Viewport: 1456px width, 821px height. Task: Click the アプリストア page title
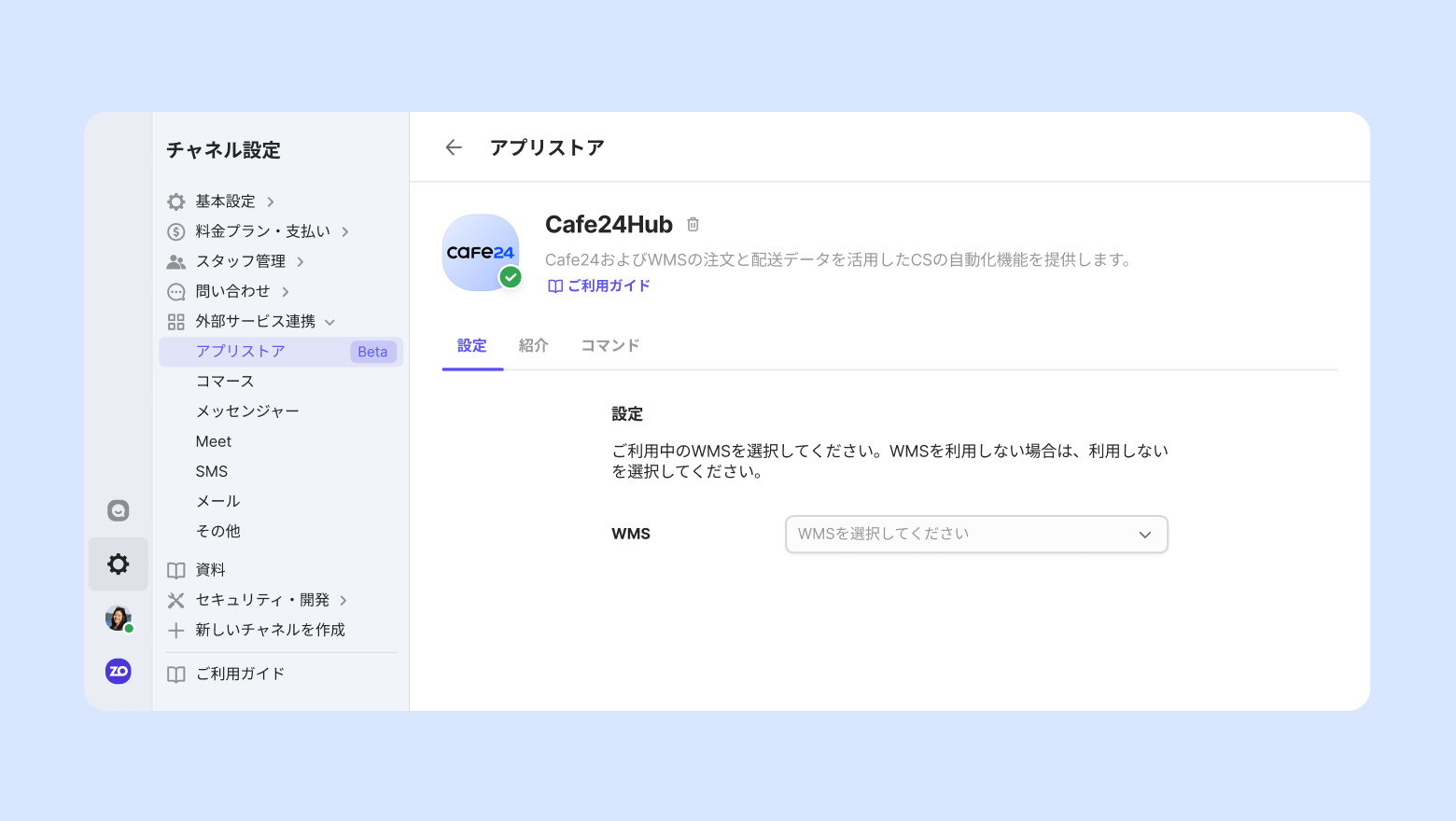[548, 147]
